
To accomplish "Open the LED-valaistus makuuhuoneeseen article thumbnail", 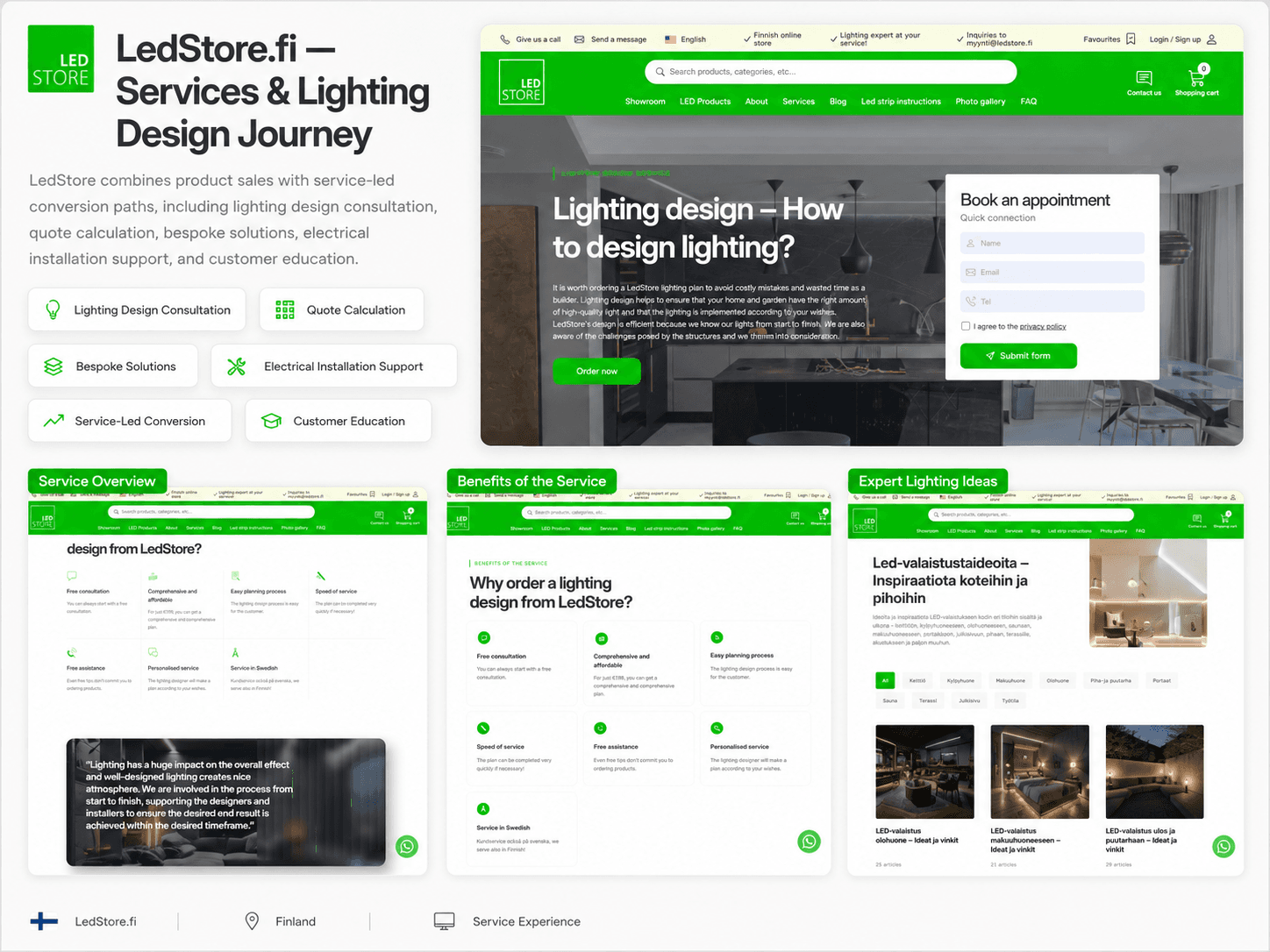I will coord(1039,771).
